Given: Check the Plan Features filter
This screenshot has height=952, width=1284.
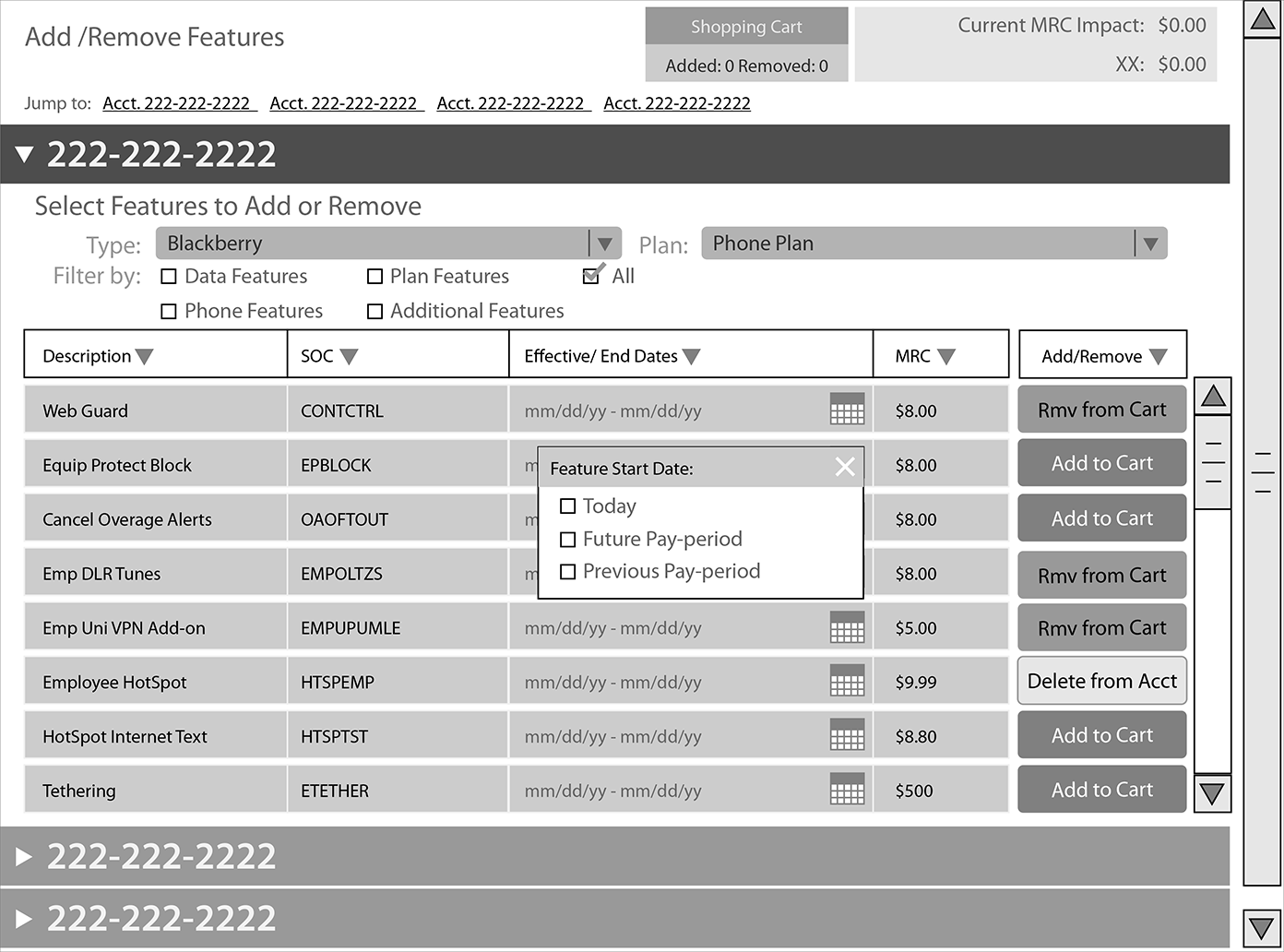Looking at the screenshot, I should 374,276.
